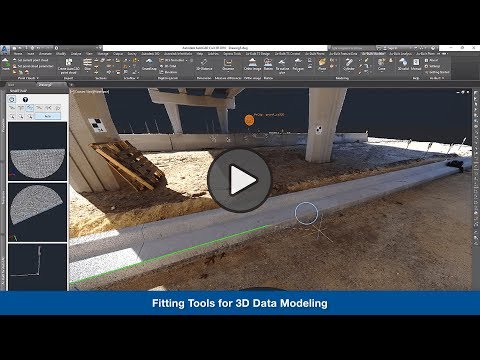Click Set point cloud projection

(33, 66)
